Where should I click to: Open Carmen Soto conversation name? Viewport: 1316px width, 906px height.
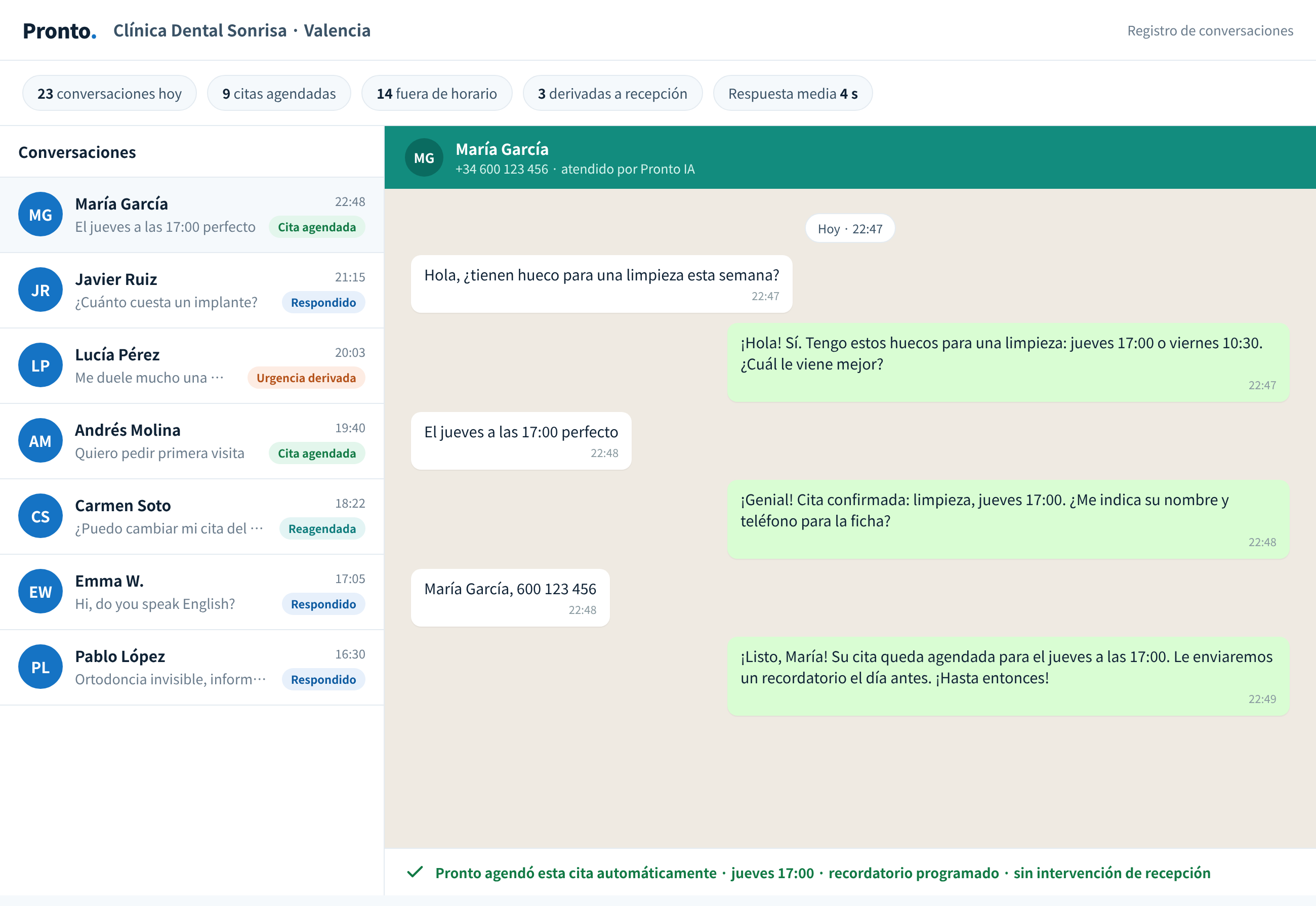[122, 506]
